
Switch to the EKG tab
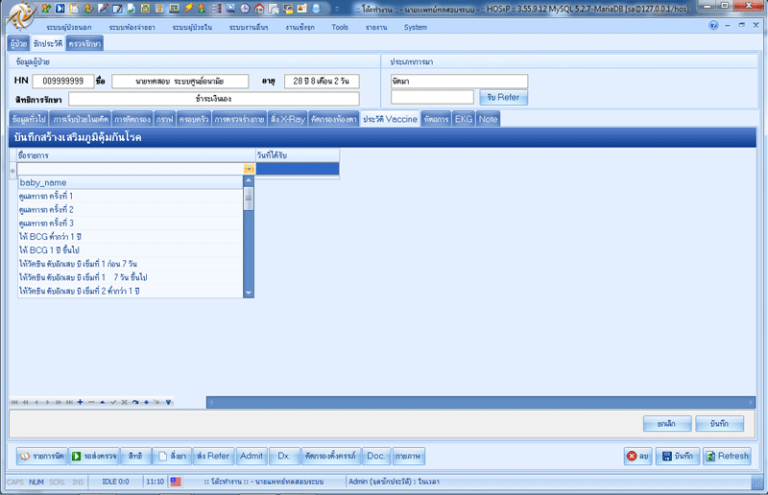pyautogui.click(x=463, y=119)
